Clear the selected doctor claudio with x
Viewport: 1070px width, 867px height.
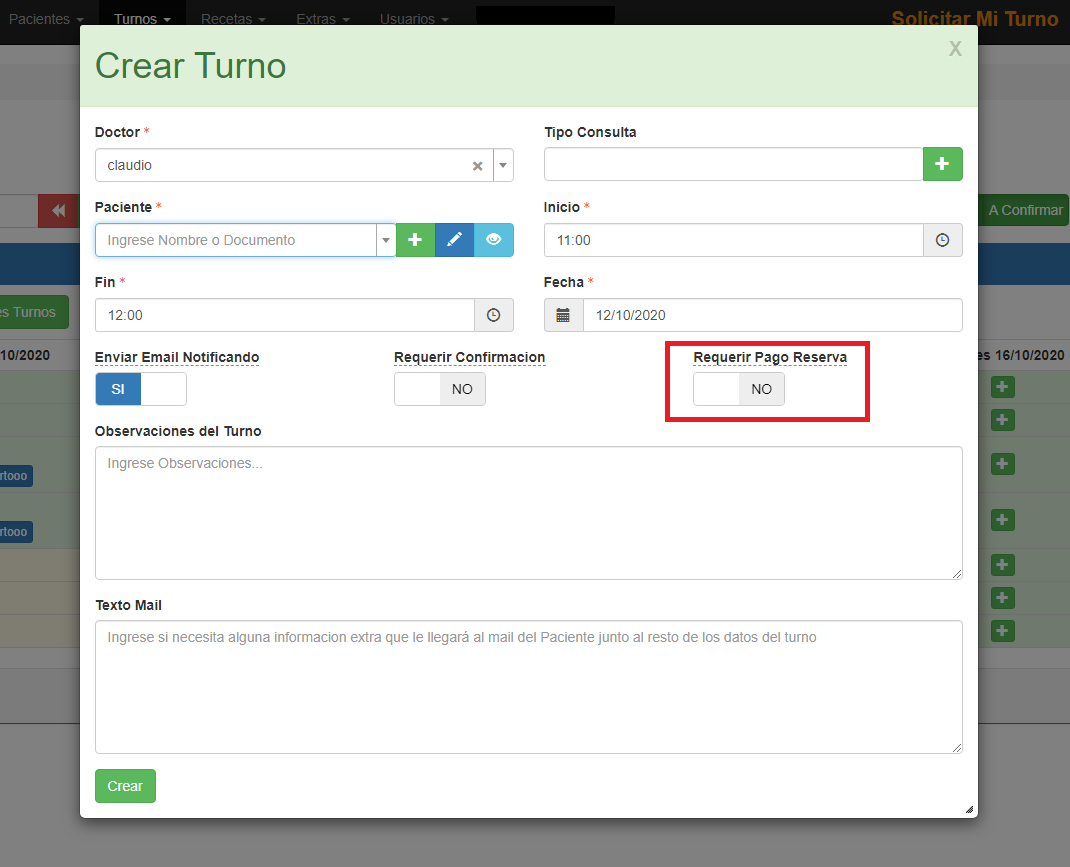click(x=478, y=166)
